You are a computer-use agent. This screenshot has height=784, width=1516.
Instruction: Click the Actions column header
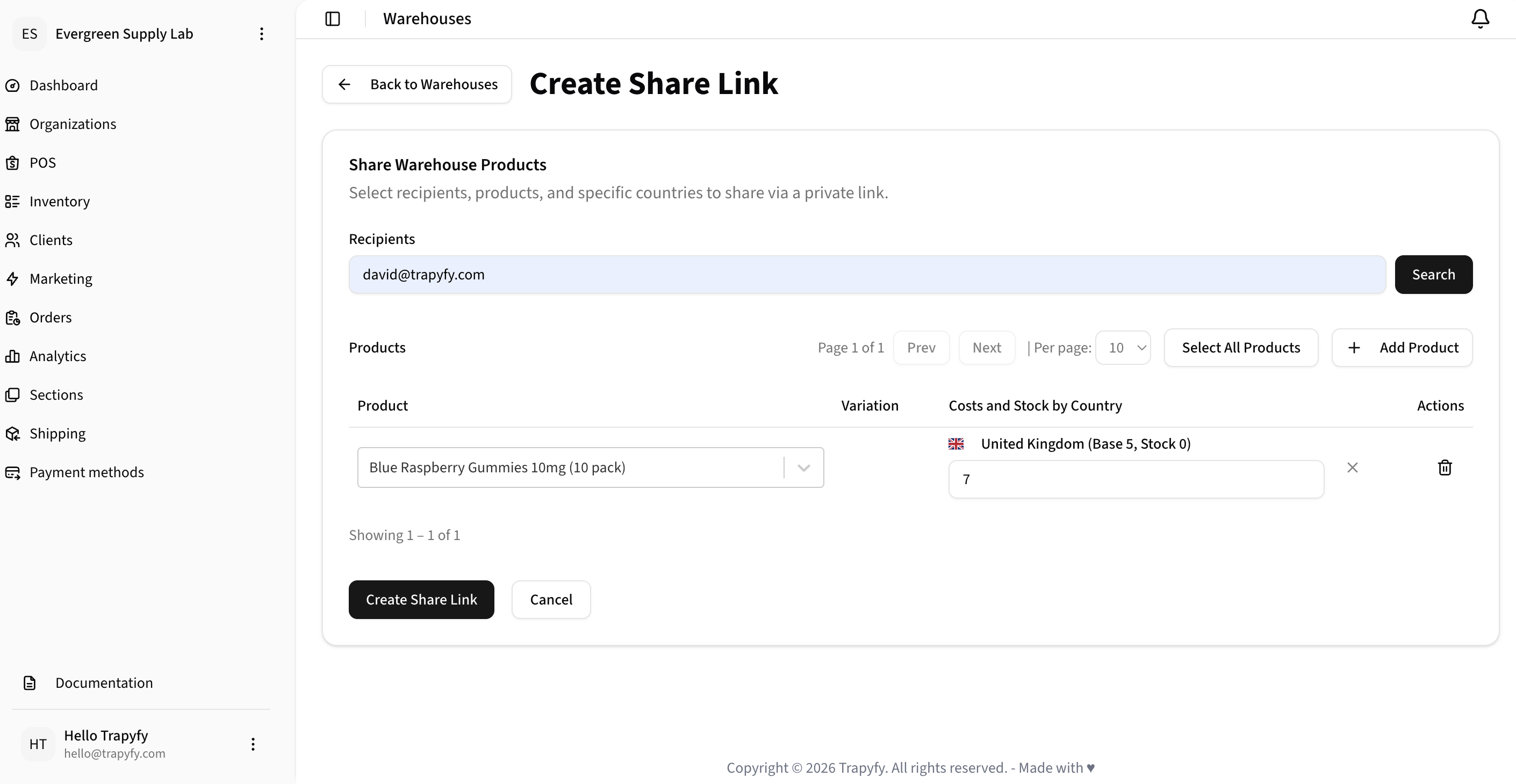coord(1440,406)
